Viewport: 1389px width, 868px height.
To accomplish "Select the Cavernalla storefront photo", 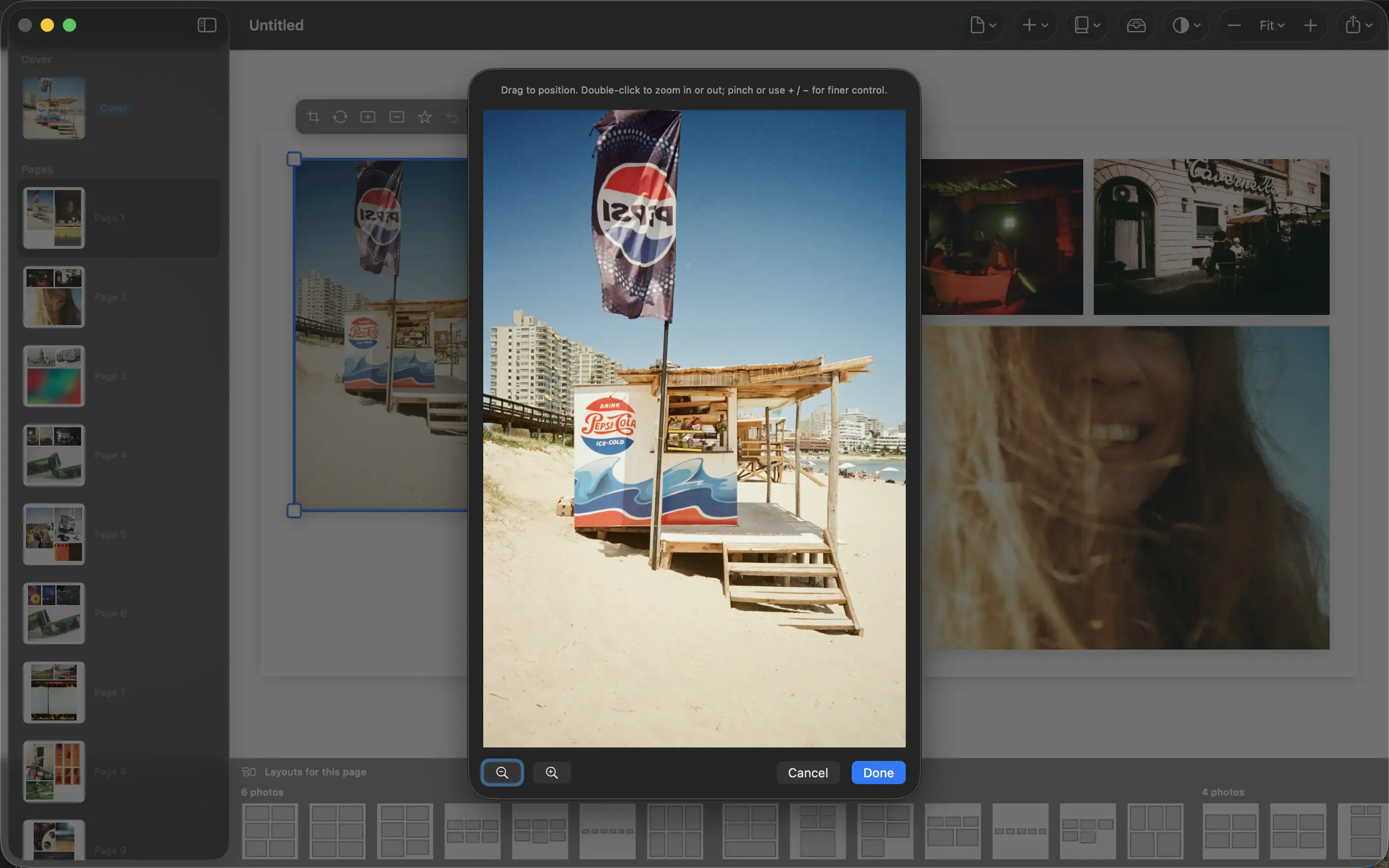I will [1211, 237].
